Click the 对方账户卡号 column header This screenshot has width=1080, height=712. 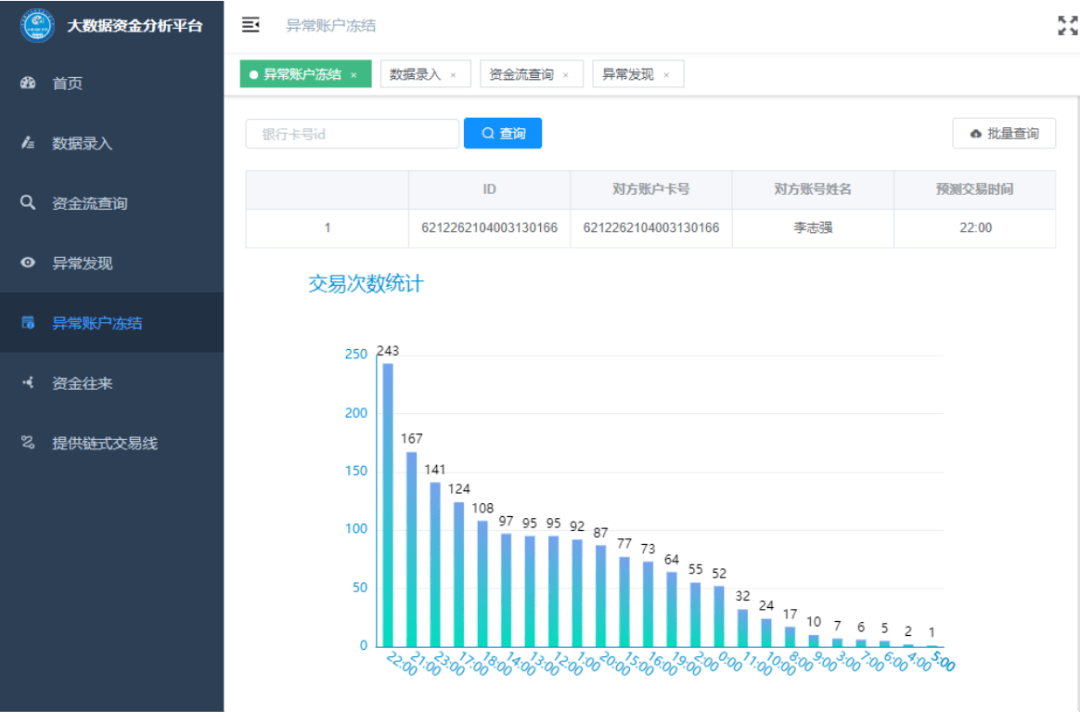coord(651,189)
